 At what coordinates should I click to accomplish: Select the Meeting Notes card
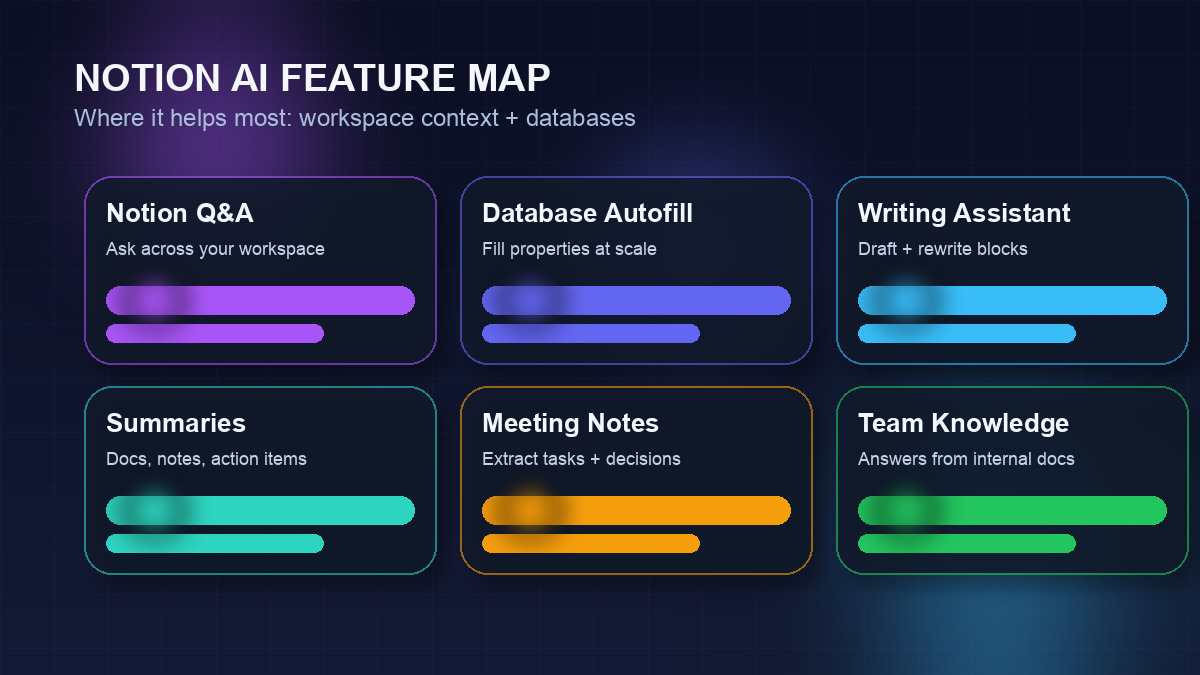pos(636,480)
